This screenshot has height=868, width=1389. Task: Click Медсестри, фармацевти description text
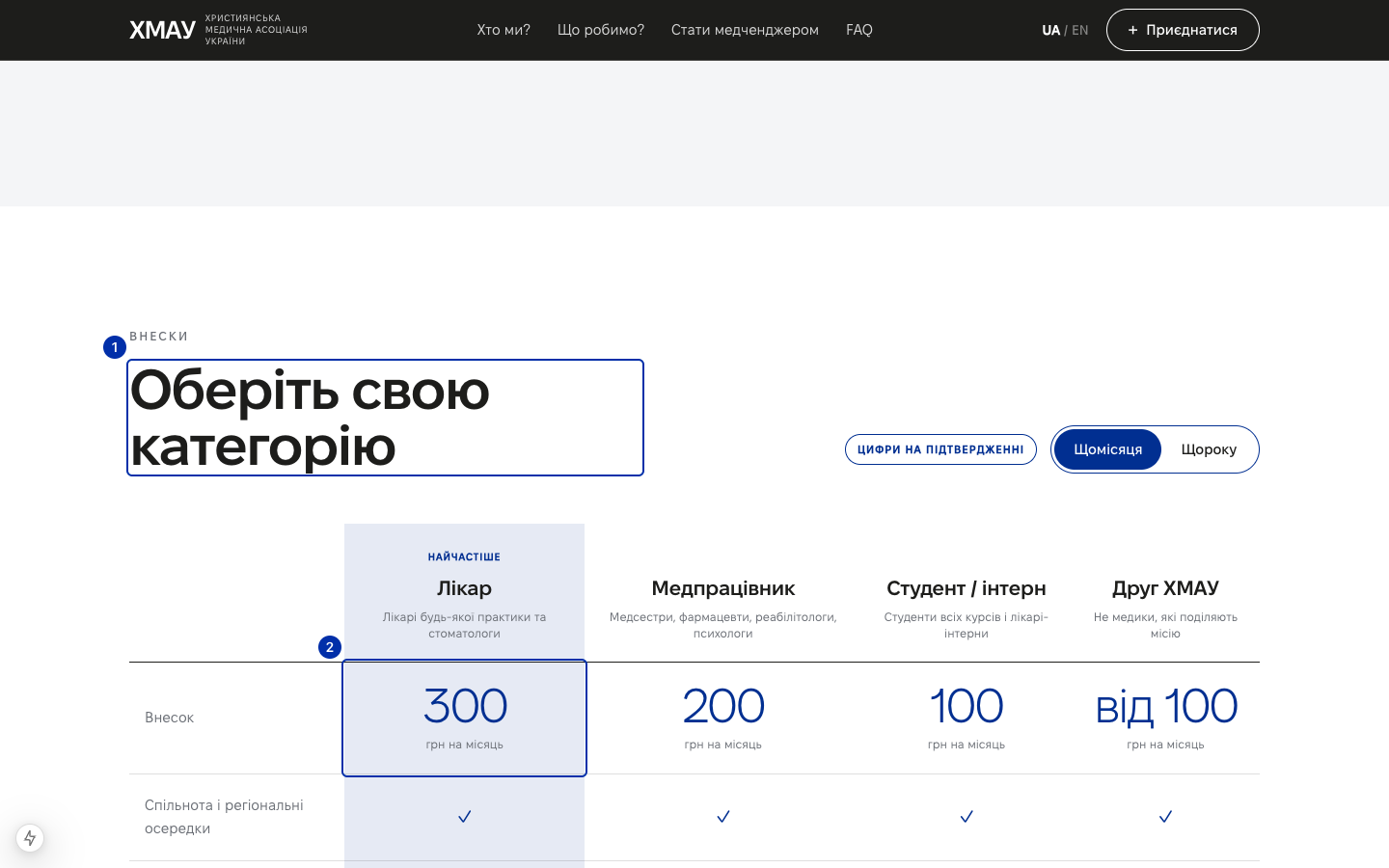723,625
